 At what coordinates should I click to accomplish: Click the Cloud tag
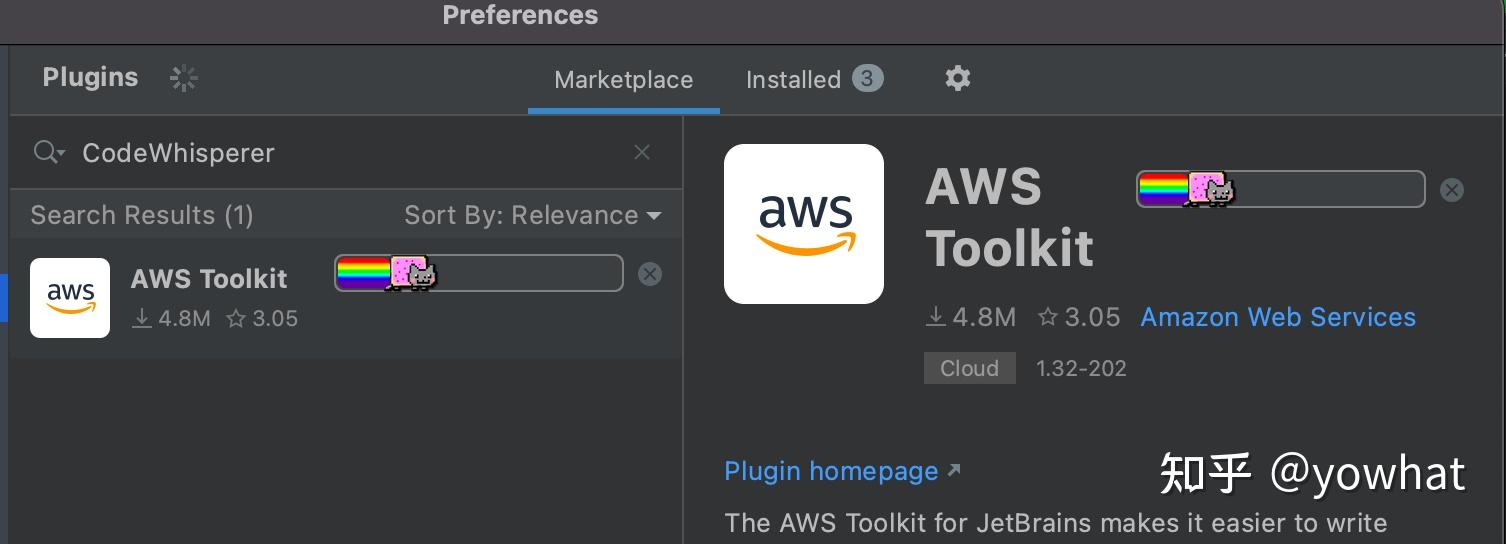pyautogui.click(x=970, y=368)
